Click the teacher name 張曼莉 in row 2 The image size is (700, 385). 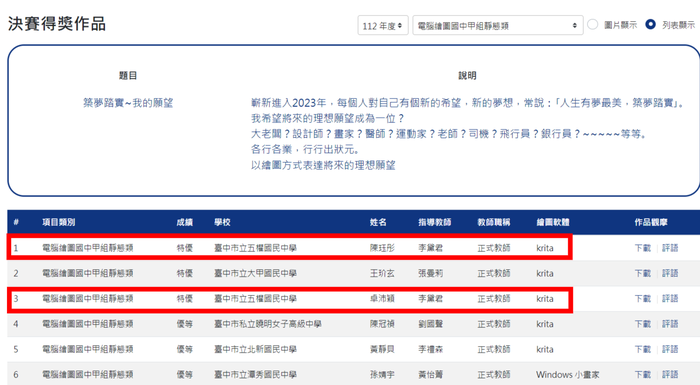coord(431,273)
